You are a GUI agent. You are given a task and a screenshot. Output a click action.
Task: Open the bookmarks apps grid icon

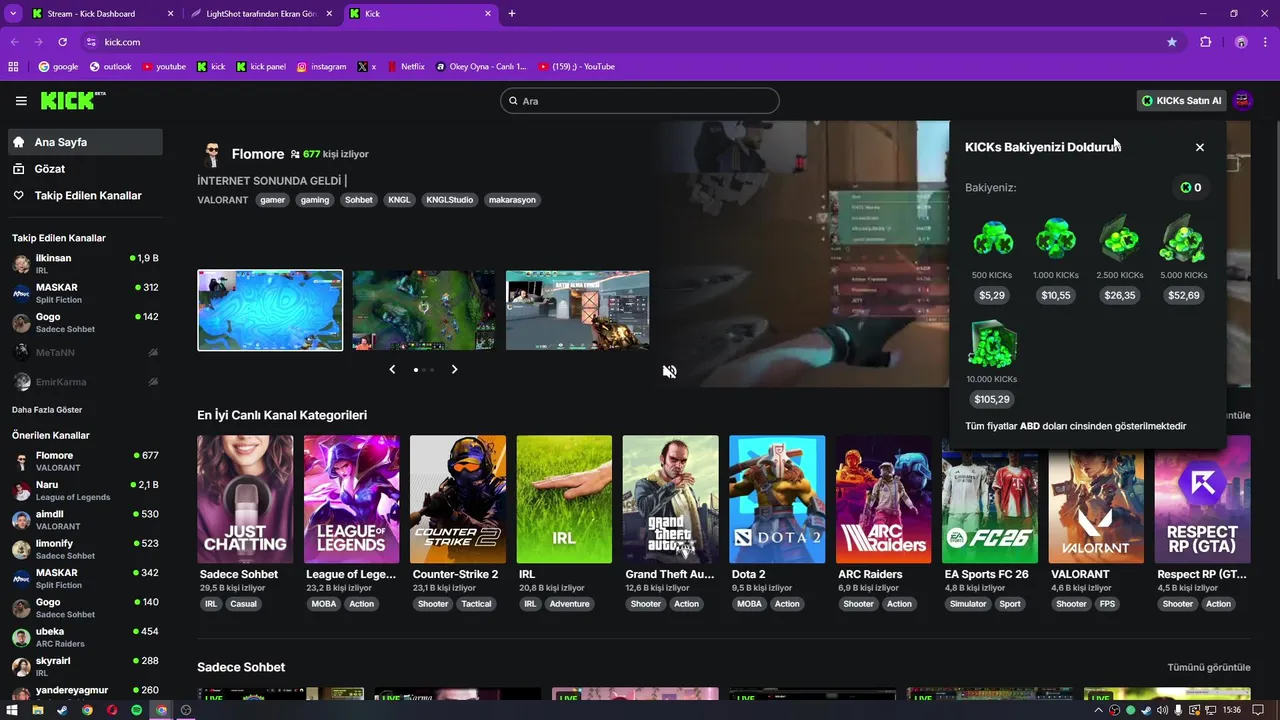click(x=13, y=67)
